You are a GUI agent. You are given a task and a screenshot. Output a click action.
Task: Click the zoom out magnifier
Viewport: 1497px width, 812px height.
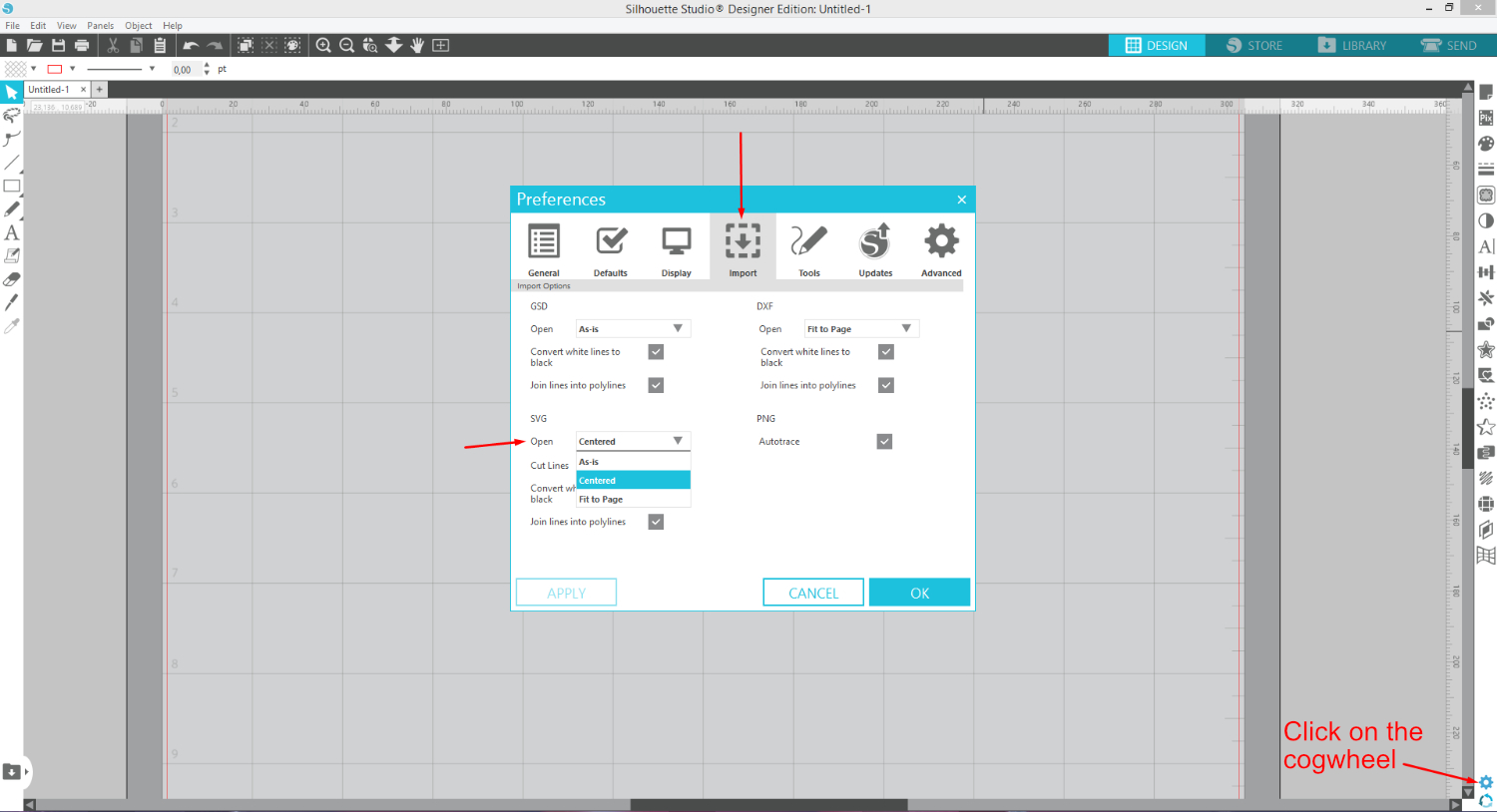[x=346, y=45]
